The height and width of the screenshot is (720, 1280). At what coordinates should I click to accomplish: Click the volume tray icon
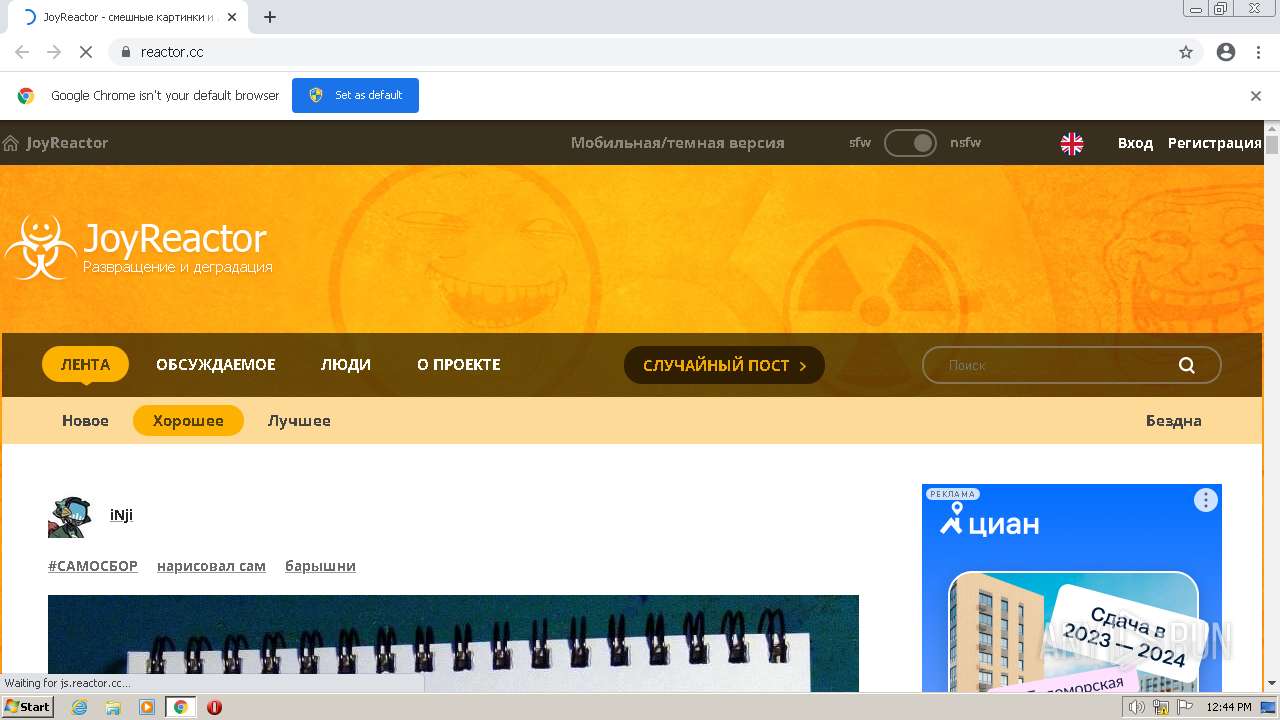1137,707
